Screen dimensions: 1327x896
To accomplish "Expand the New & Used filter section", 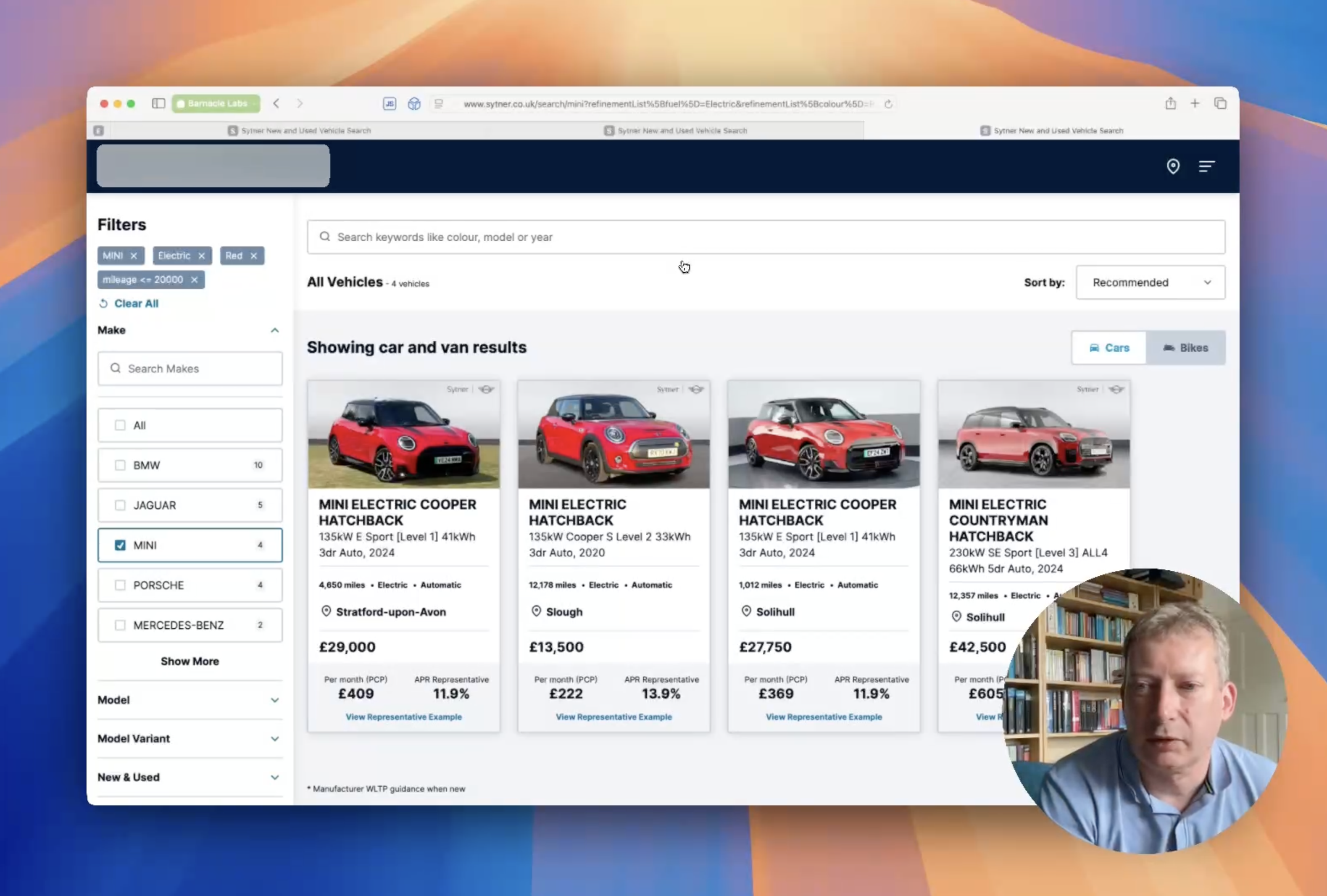I will pos(275,778).
